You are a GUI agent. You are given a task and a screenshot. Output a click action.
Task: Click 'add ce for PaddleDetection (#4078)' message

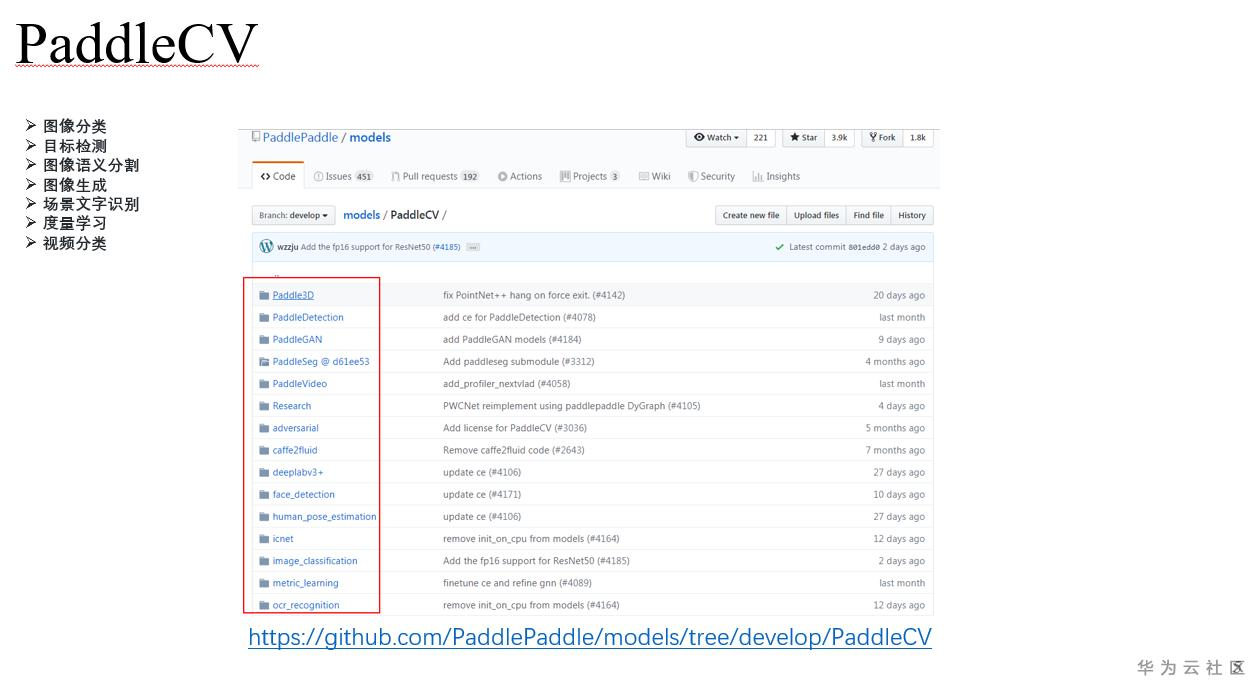pyautogui.click(x=519, y=318)
